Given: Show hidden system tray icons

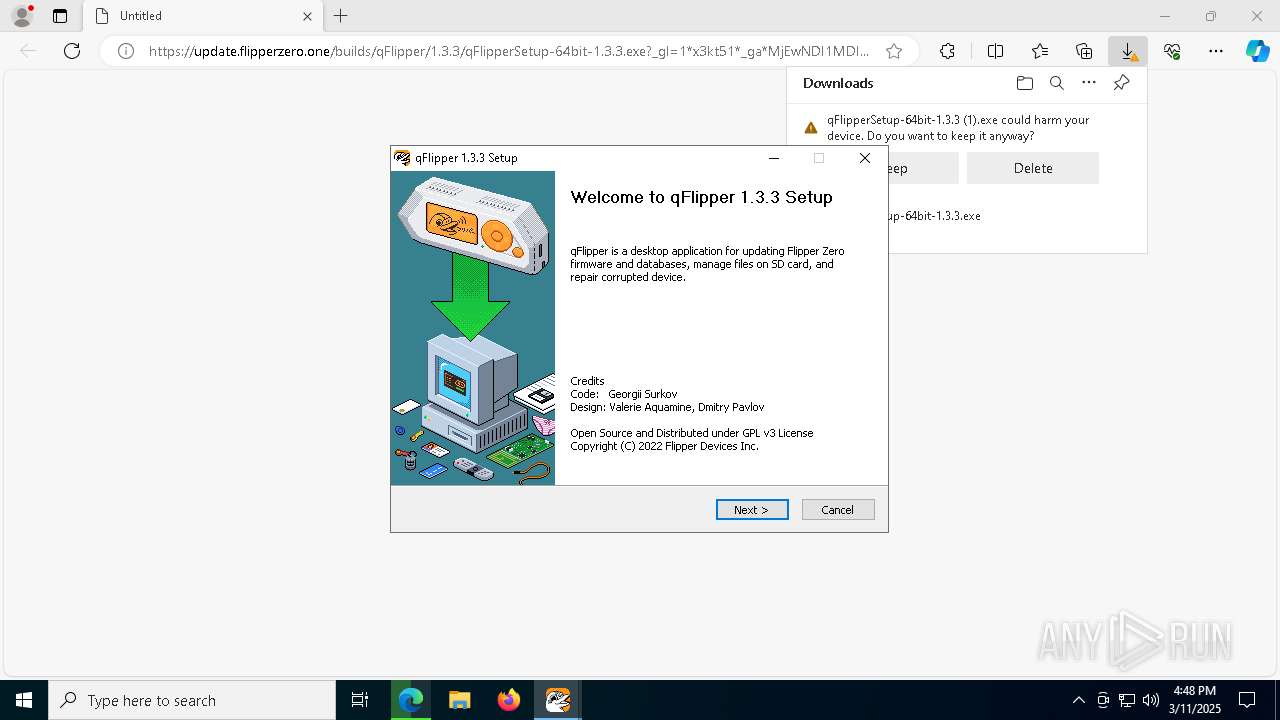Looking at the screenshot, I should coord(1078,700).
